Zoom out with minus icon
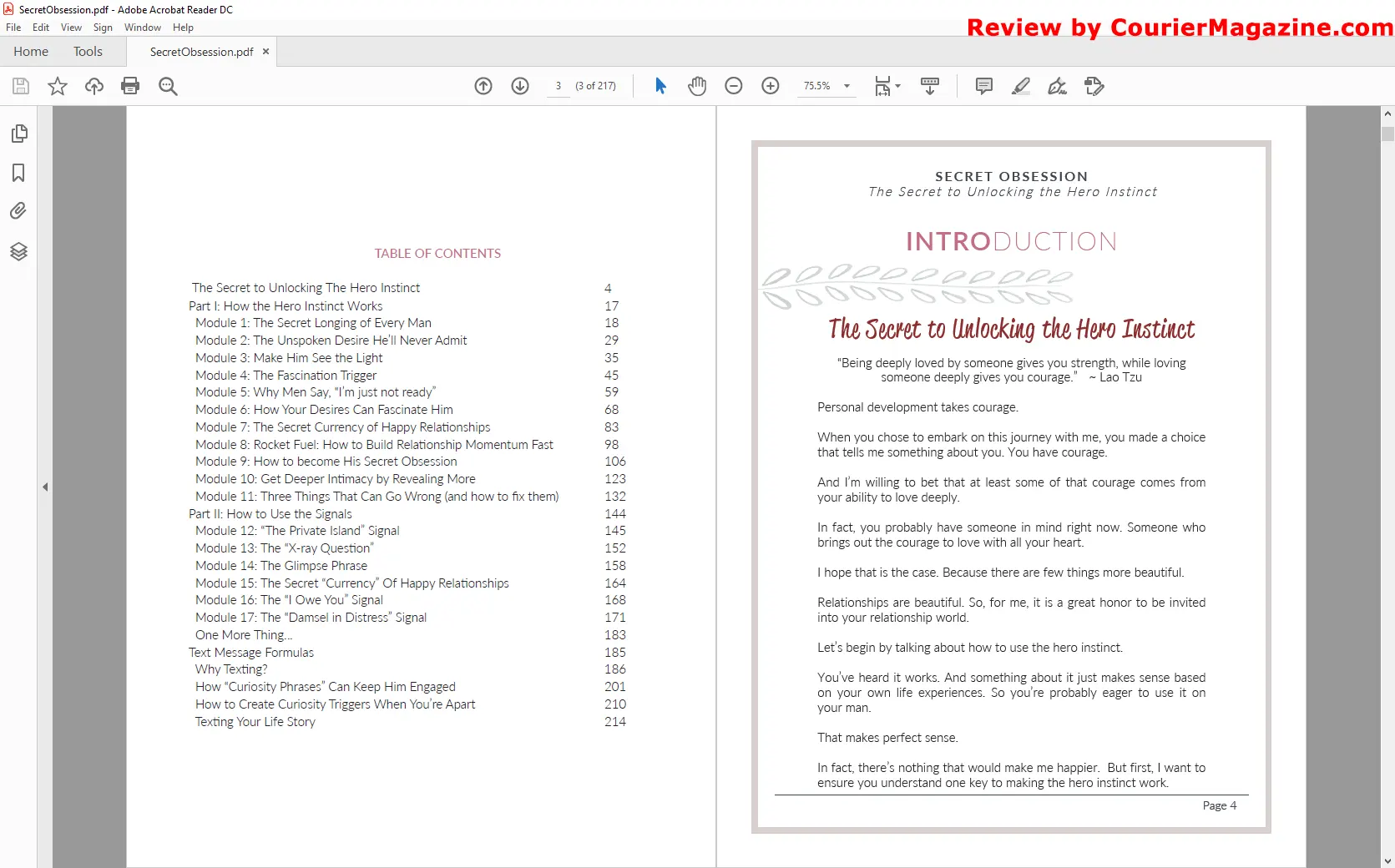Image resolution: width=1395 pixels, height=868 pixels. click(x=734, y=86)
